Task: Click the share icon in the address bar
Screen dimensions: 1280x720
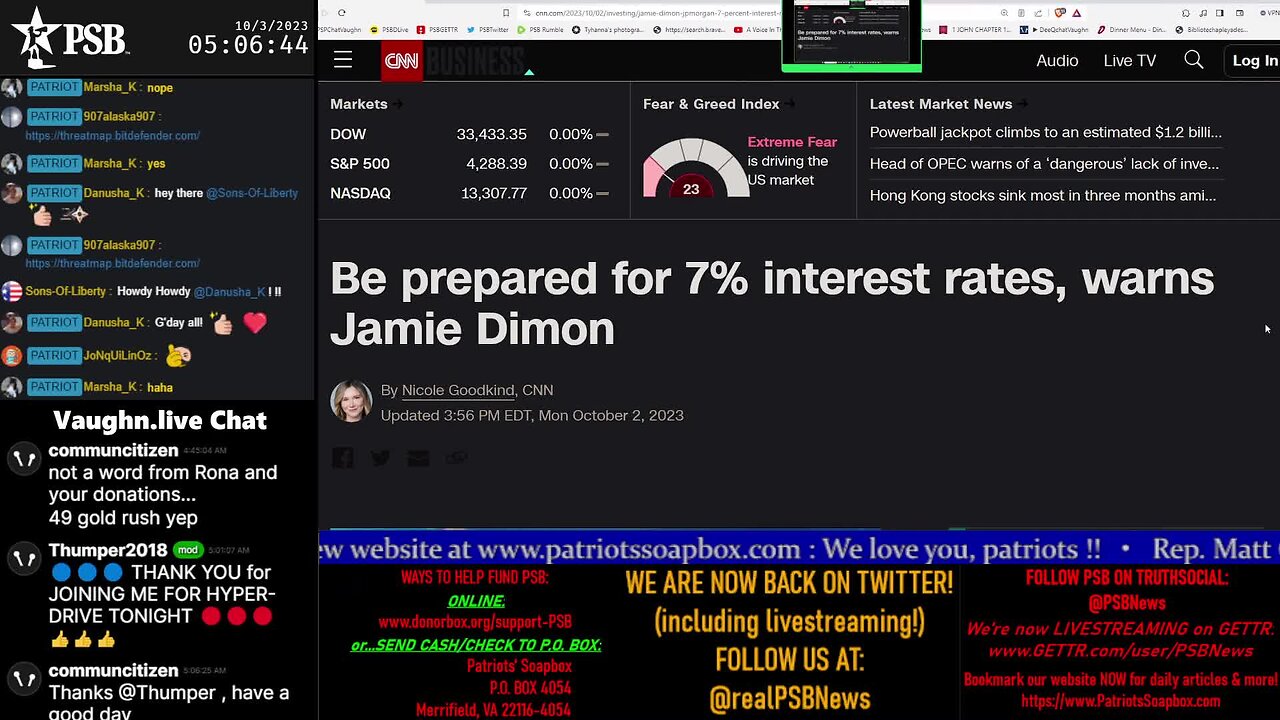Action: pyautogui.click(x=1038, y=13)
